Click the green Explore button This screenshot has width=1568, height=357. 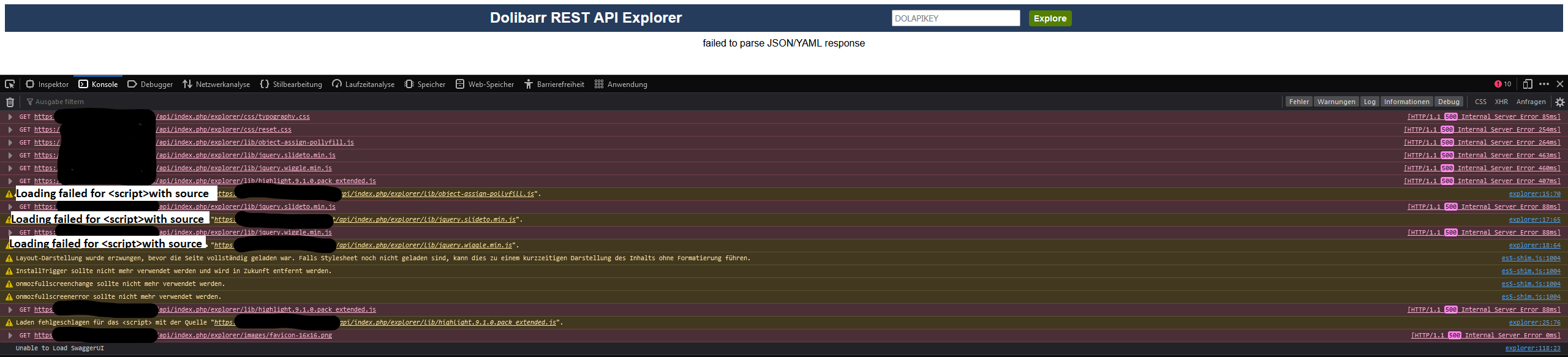coord(1050,18)
